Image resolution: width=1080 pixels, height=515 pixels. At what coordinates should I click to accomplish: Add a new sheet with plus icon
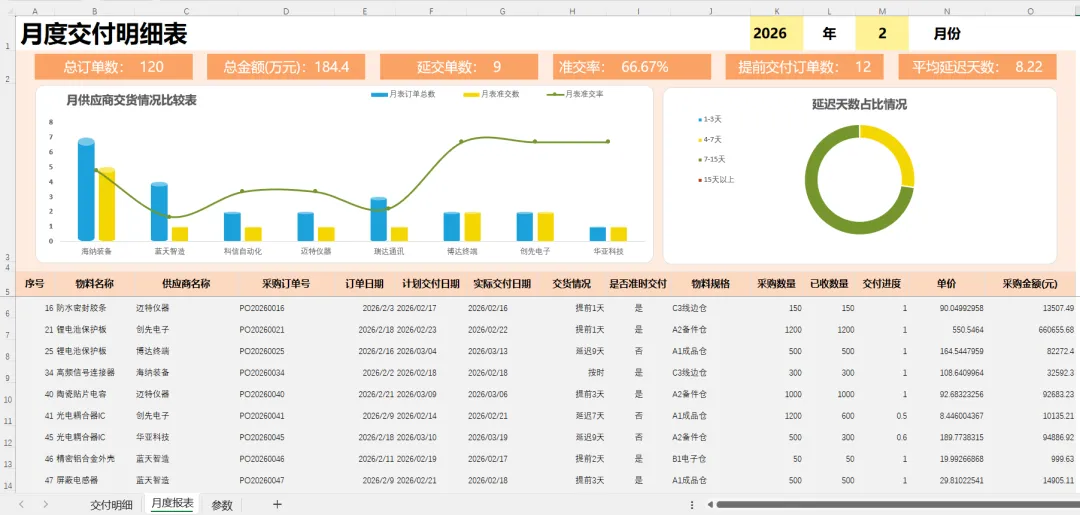click(x=277, y=504)
